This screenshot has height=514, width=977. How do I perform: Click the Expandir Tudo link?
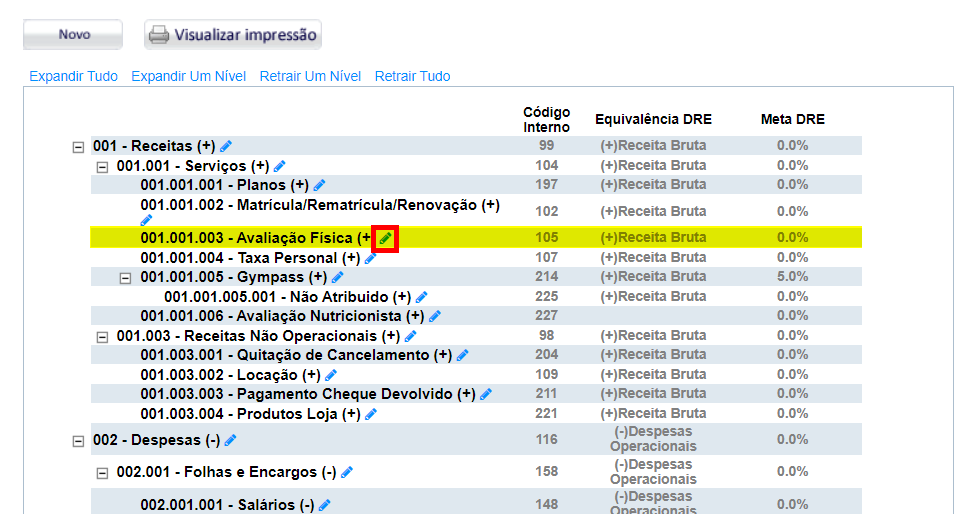pyautogui.click(x=73, y=76)
